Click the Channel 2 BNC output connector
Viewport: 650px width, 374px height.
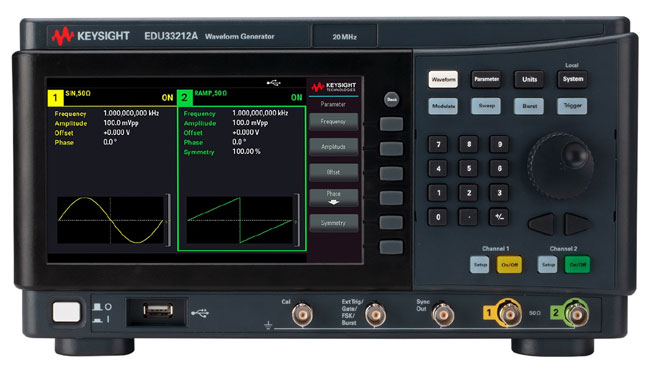[x=577, y=314]
